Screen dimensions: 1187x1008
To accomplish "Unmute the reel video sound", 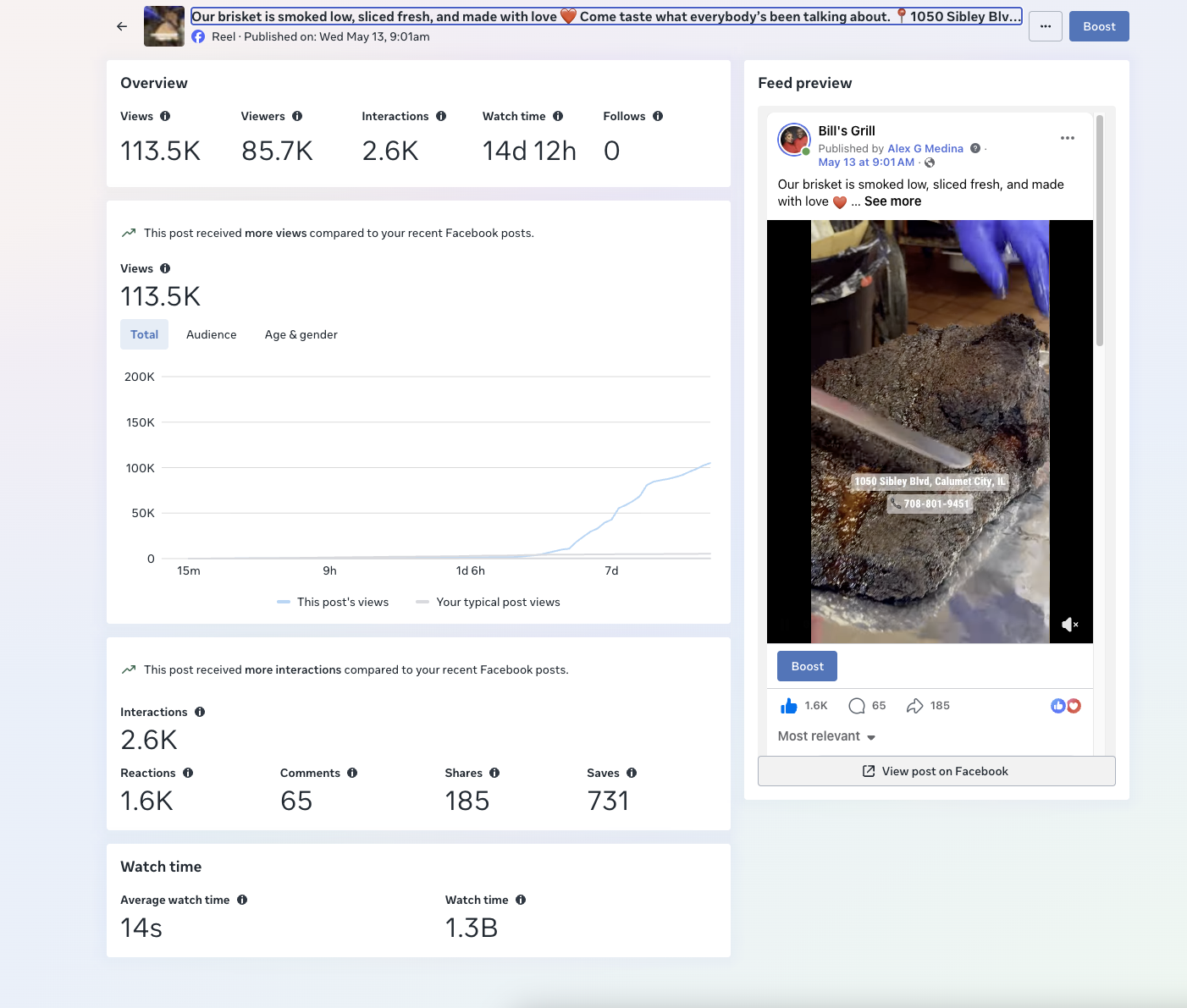I will click(x=1070, y=625).
